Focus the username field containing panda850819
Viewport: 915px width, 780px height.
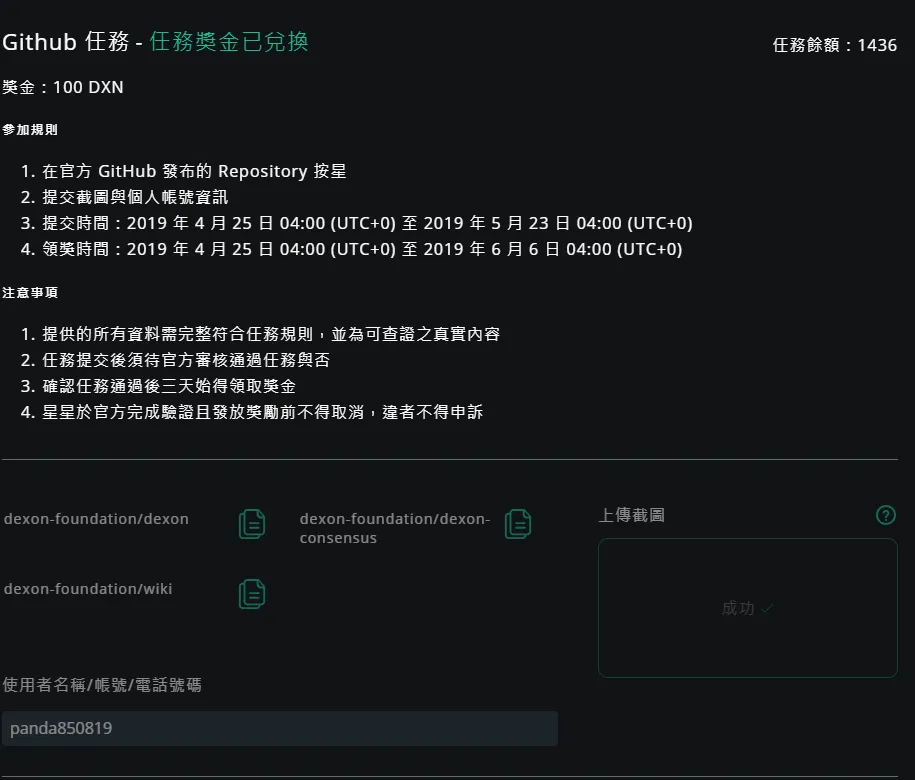(x=280, y=728)
